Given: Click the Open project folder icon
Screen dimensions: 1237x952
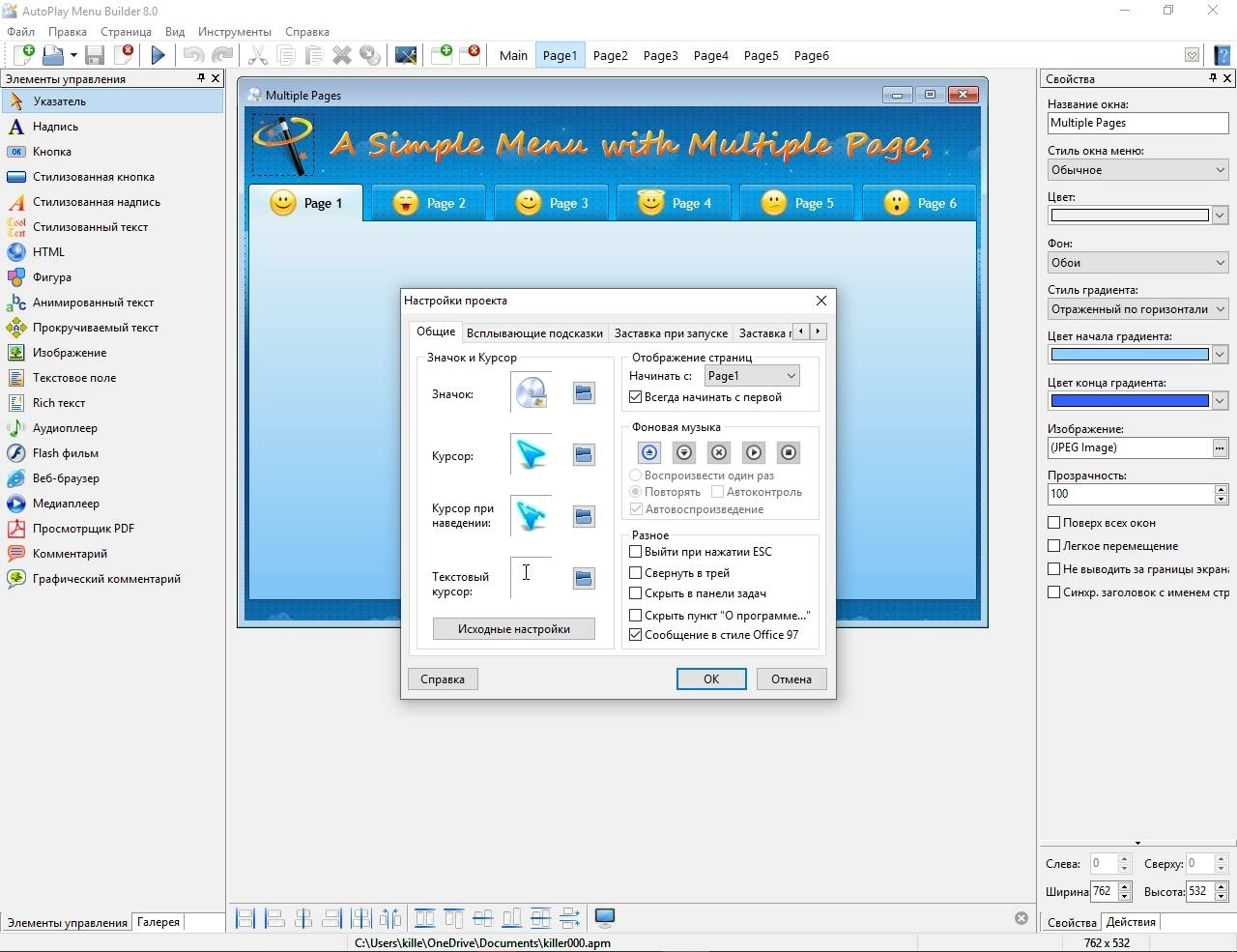Looking at the screenshot, I should [x=52, y=55].
